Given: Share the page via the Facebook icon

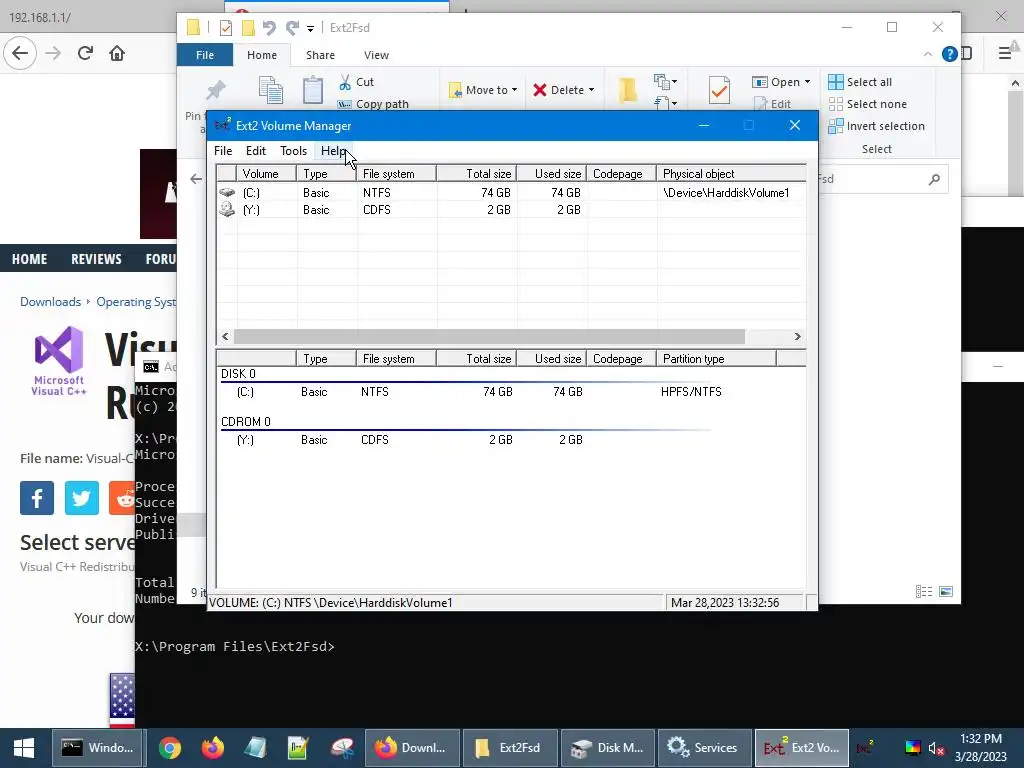Looking at the screenshot, I should tap(37, 498).
